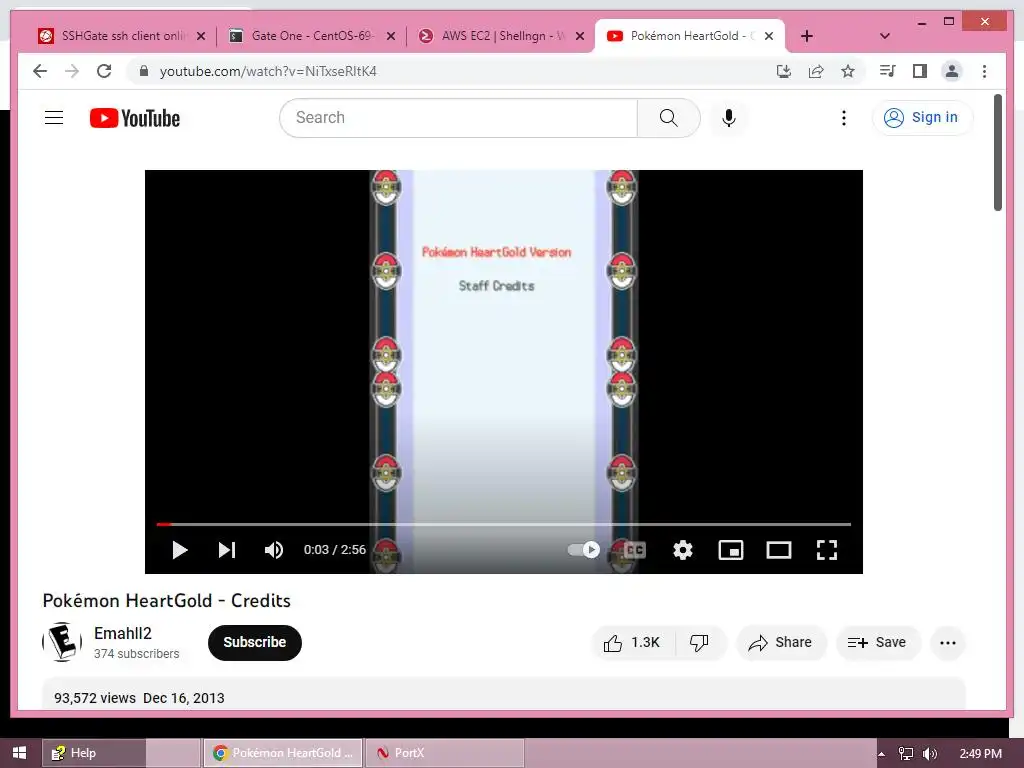Share the video
The width and height of the screenshot is (1024, 768).
pos(781,643)
